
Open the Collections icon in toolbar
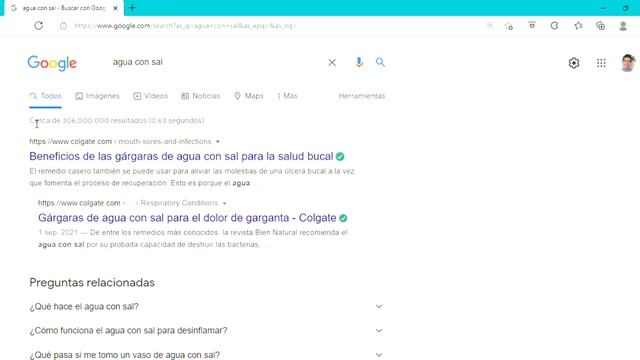[x=600, y=26]
